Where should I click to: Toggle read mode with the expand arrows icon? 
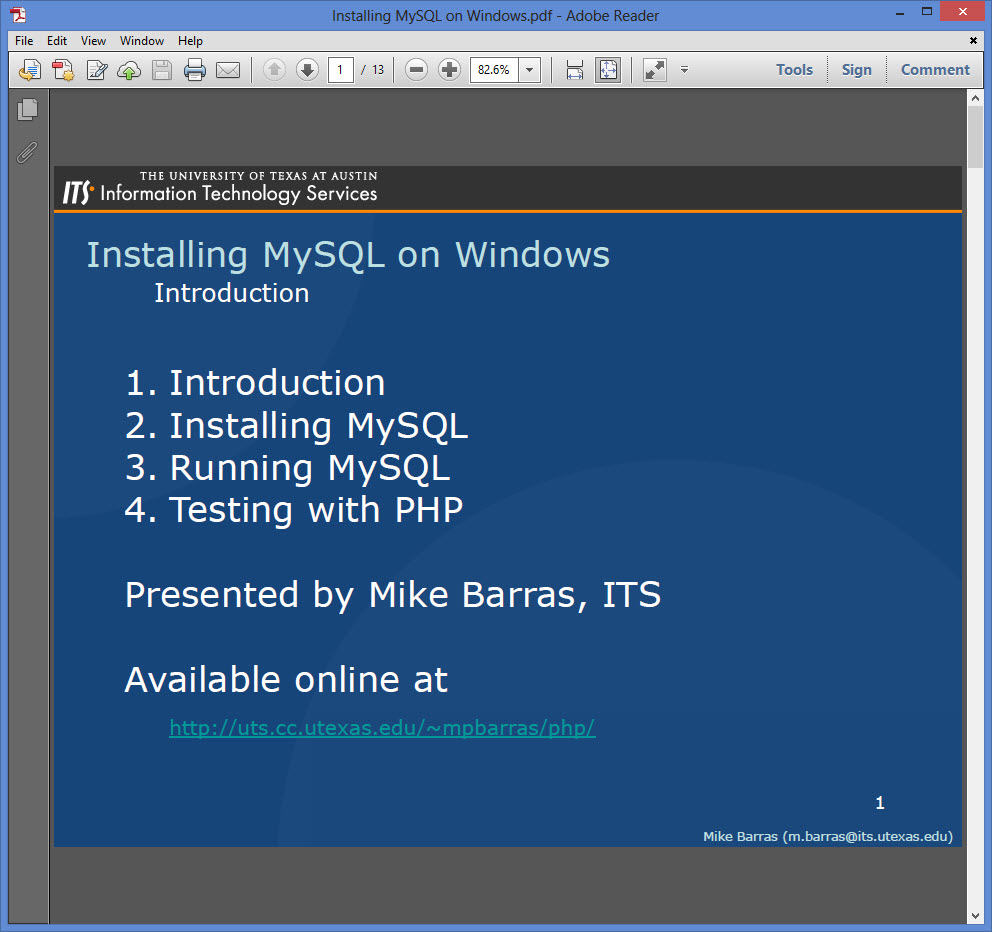click(655, 70)
